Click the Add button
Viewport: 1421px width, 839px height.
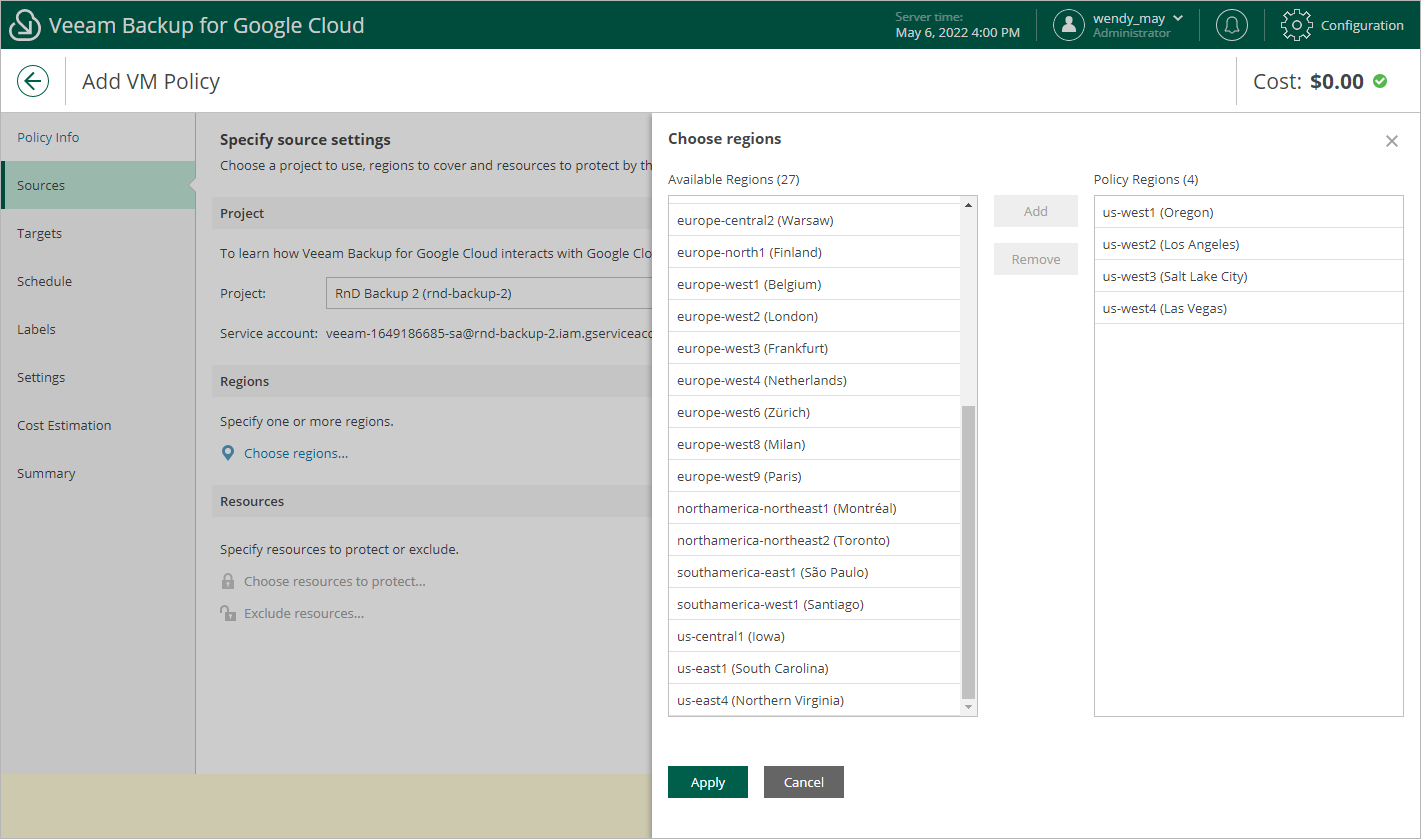point(1036,211)
